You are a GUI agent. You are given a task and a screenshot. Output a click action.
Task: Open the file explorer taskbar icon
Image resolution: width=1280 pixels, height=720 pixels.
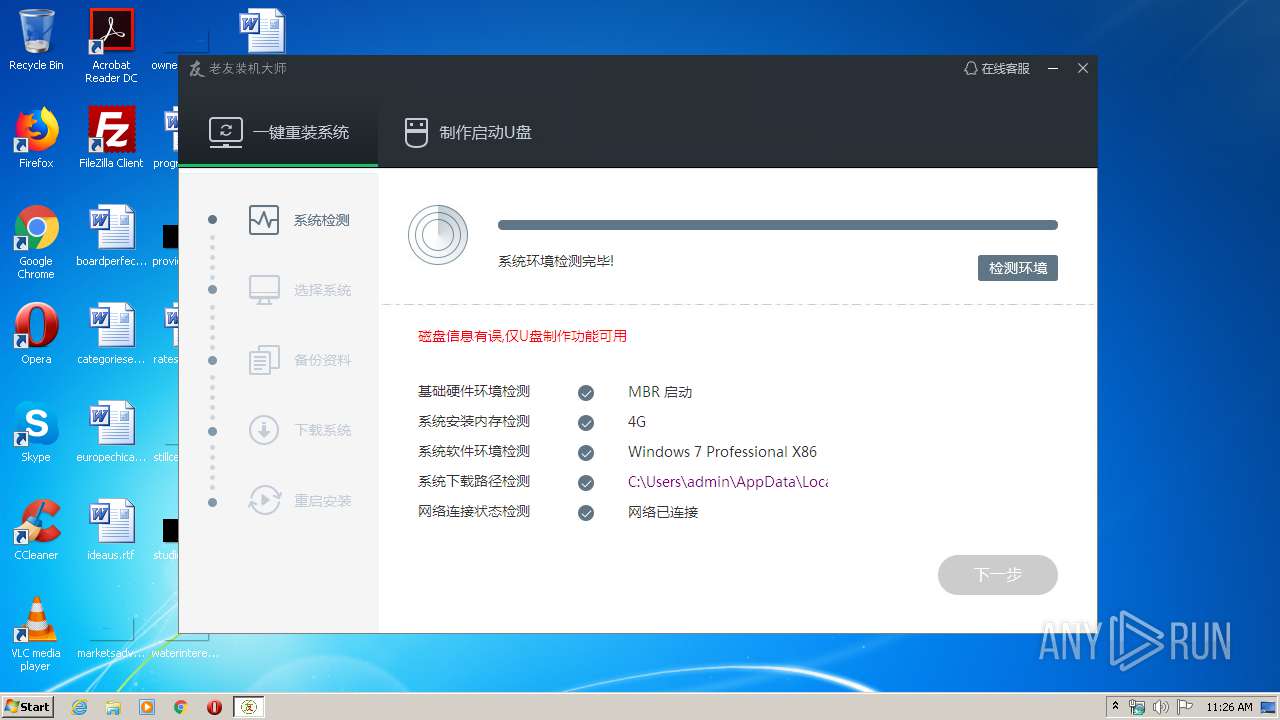[113, 707]
